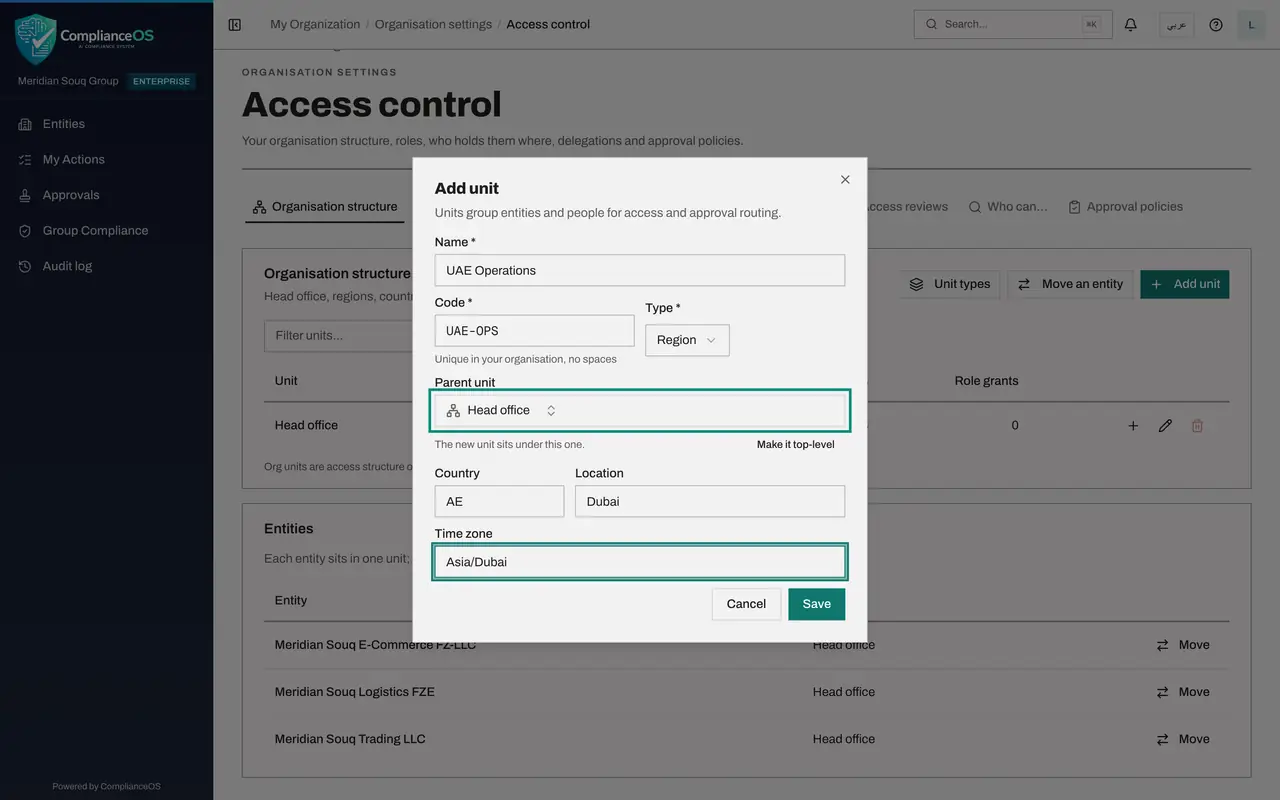Switch to Organisation structure tab
Screen dimensions: 1280x800
pos(325,207)
